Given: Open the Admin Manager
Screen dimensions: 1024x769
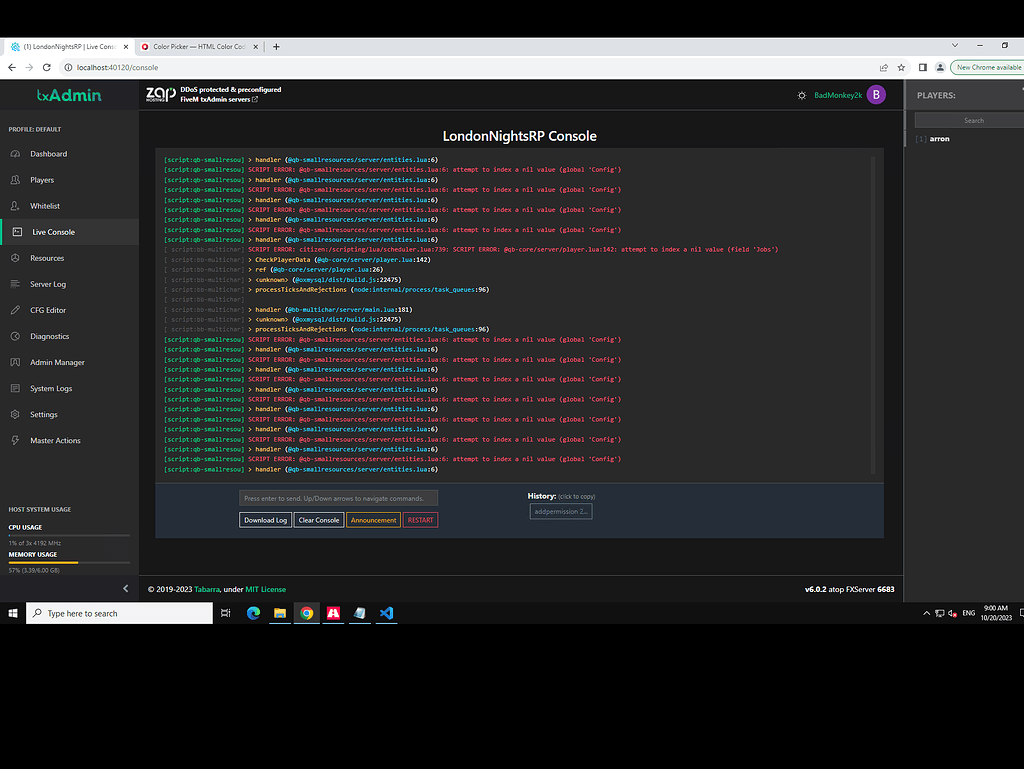Looking at the screenshot, I should pos(55,362).
